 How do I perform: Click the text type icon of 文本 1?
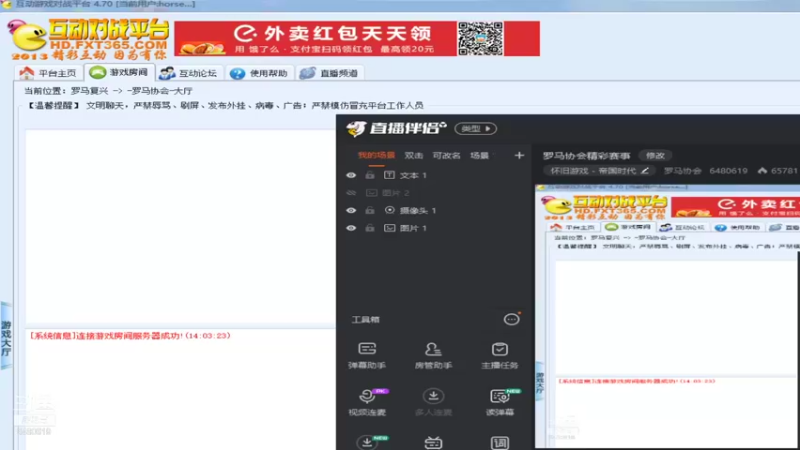[389, 175]
